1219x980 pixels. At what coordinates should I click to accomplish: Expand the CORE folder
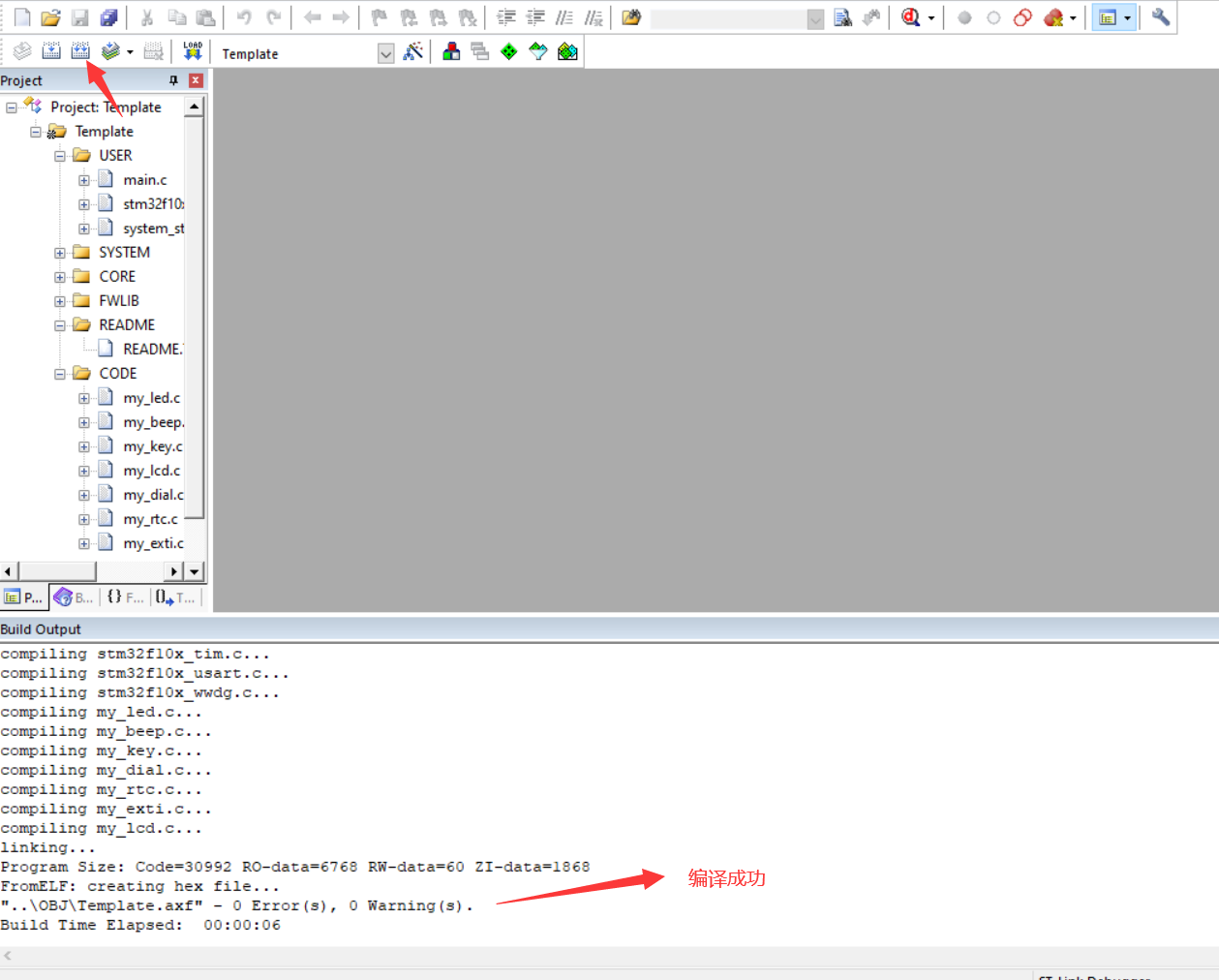60,277
